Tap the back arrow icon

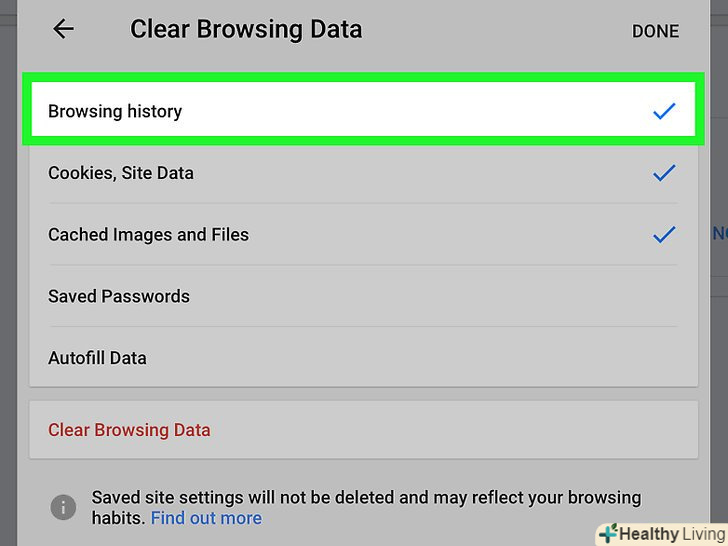pyautogui.click(x=64, y=30)
